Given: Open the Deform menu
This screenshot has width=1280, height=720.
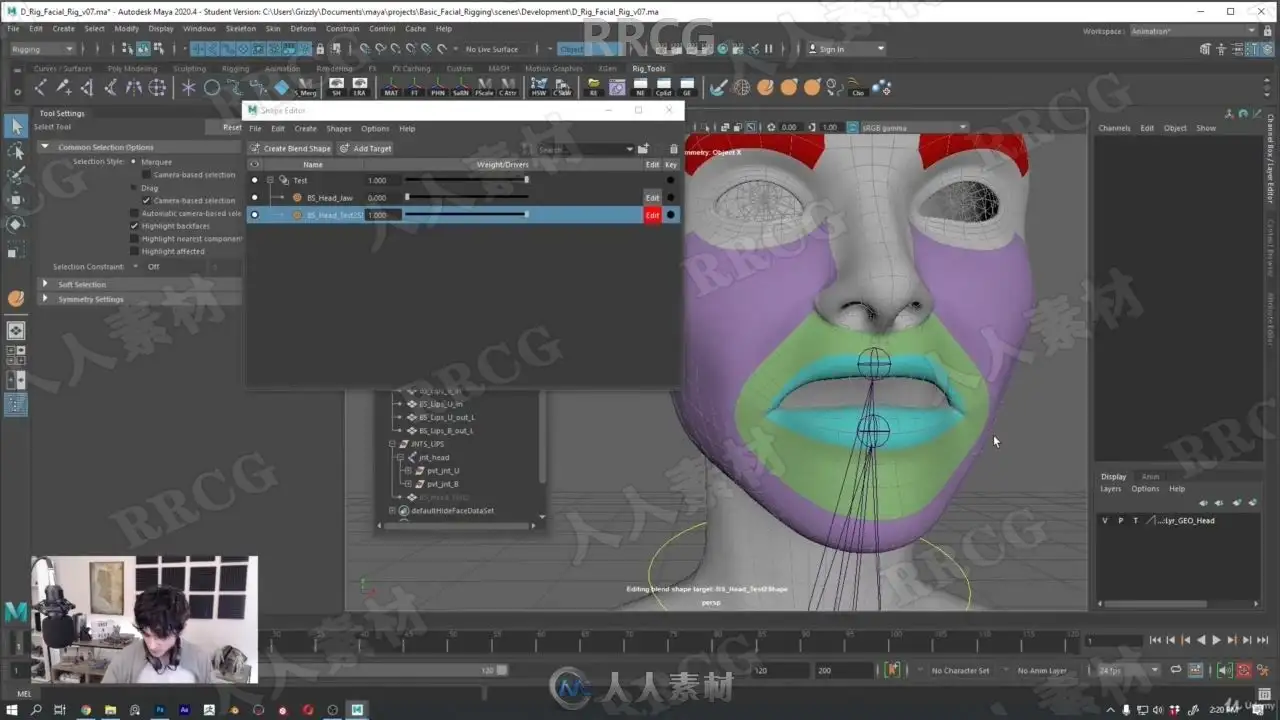Looking at the screenshot, I should pos(303,29).
